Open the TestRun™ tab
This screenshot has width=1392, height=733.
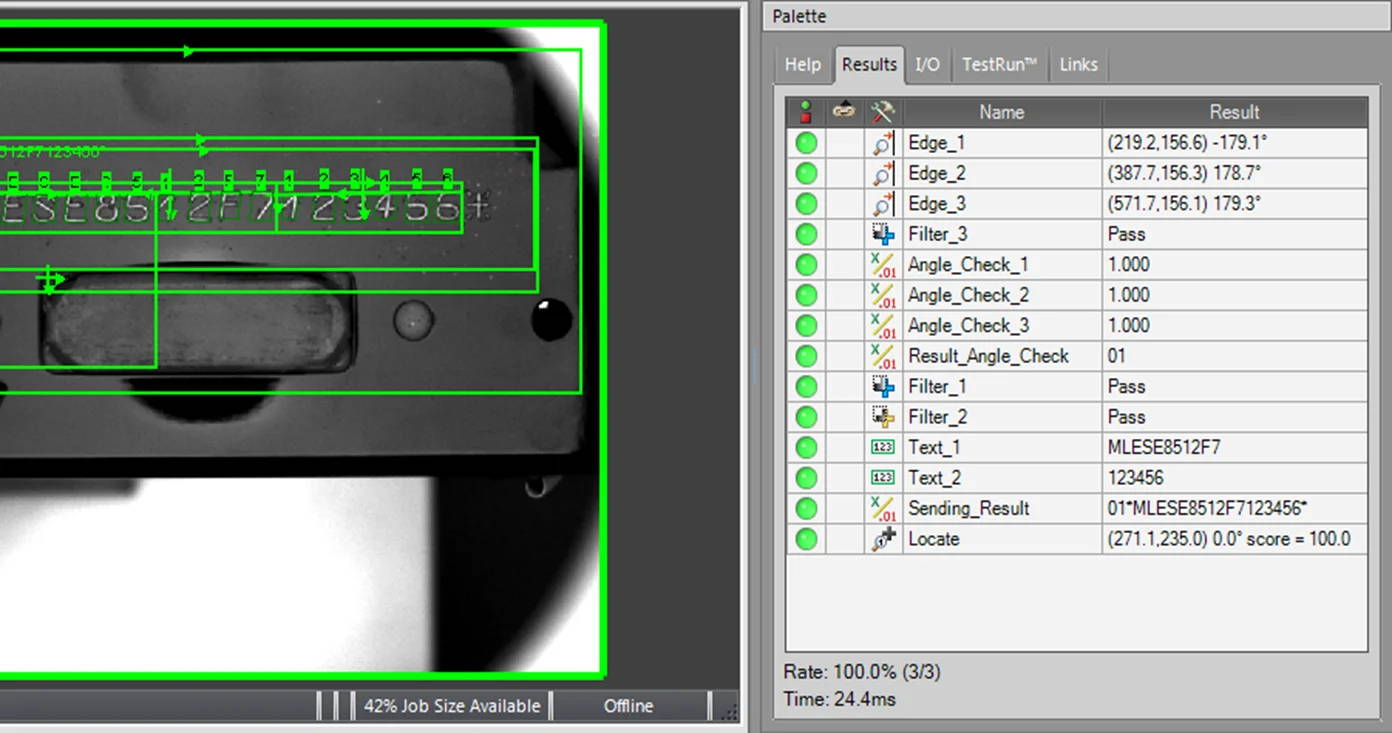[x=999, y=64]
